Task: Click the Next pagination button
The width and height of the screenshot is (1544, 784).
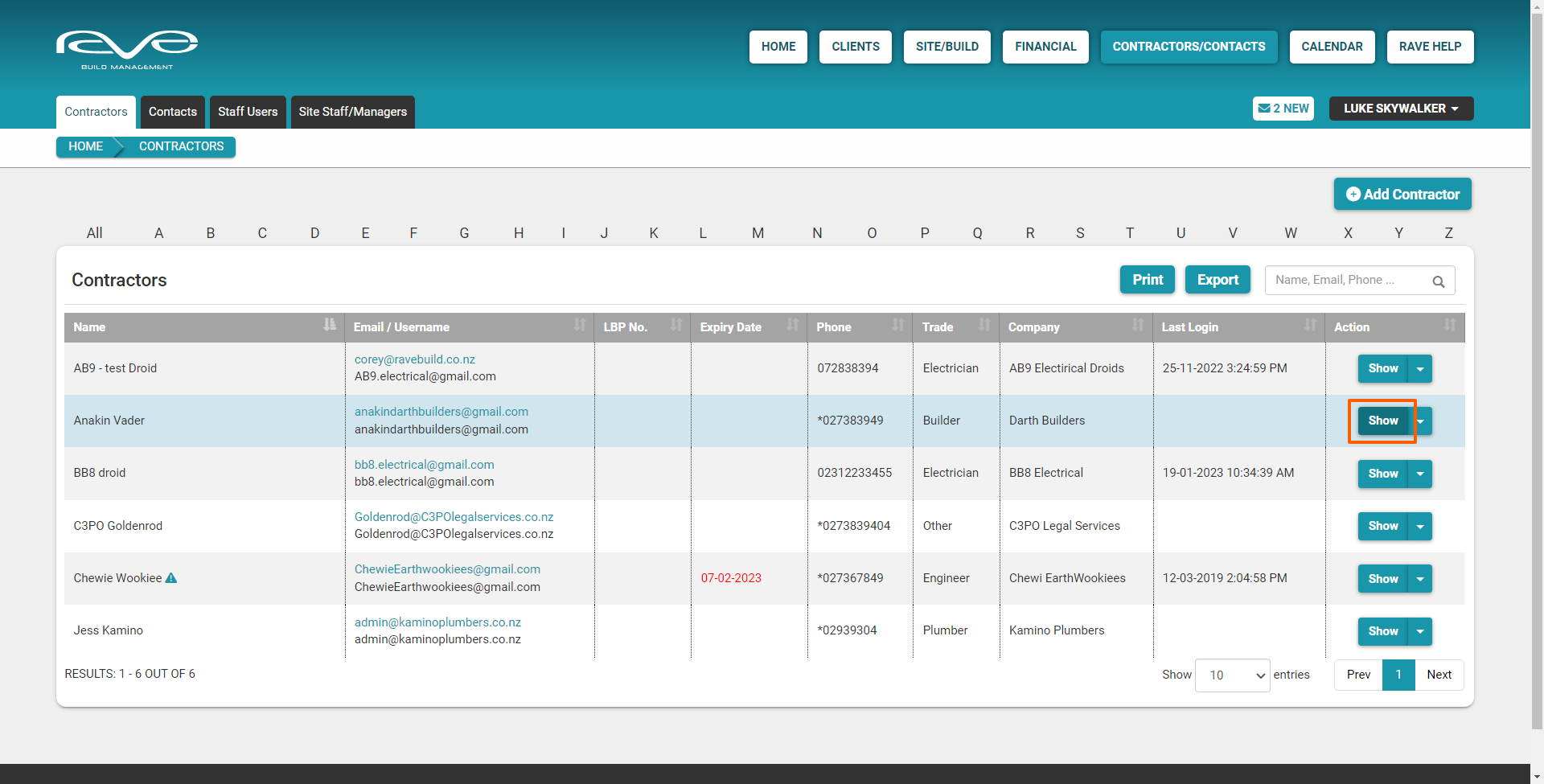Action: tap(1439, 675)
